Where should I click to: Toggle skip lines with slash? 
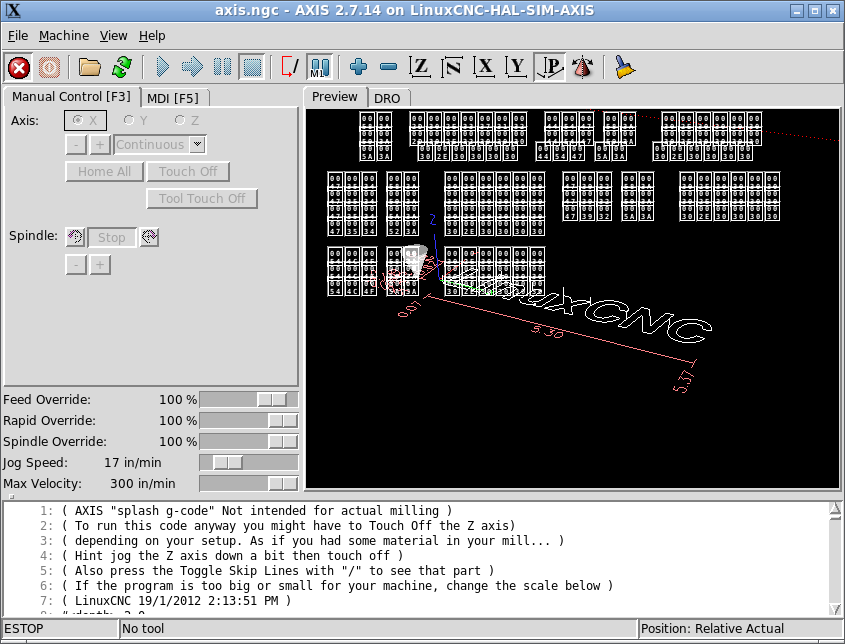(x=289, y=67)
